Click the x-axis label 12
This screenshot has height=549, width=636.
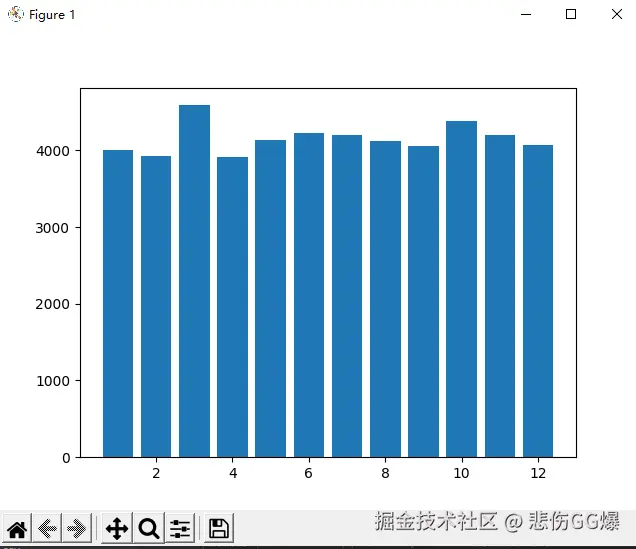(538, 473)
